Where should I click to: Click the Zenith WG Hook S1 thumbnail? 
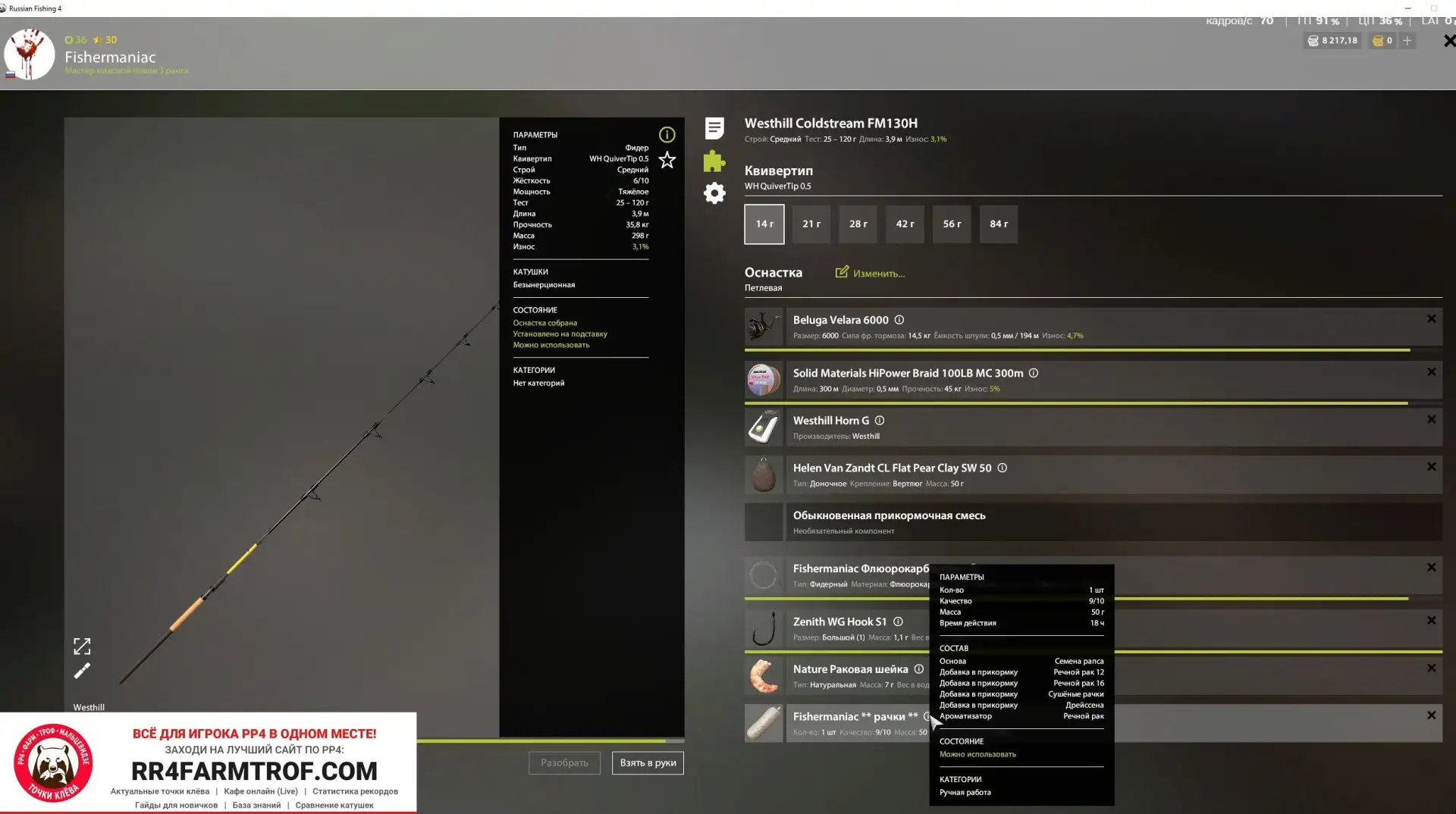[x=764, y=629]
